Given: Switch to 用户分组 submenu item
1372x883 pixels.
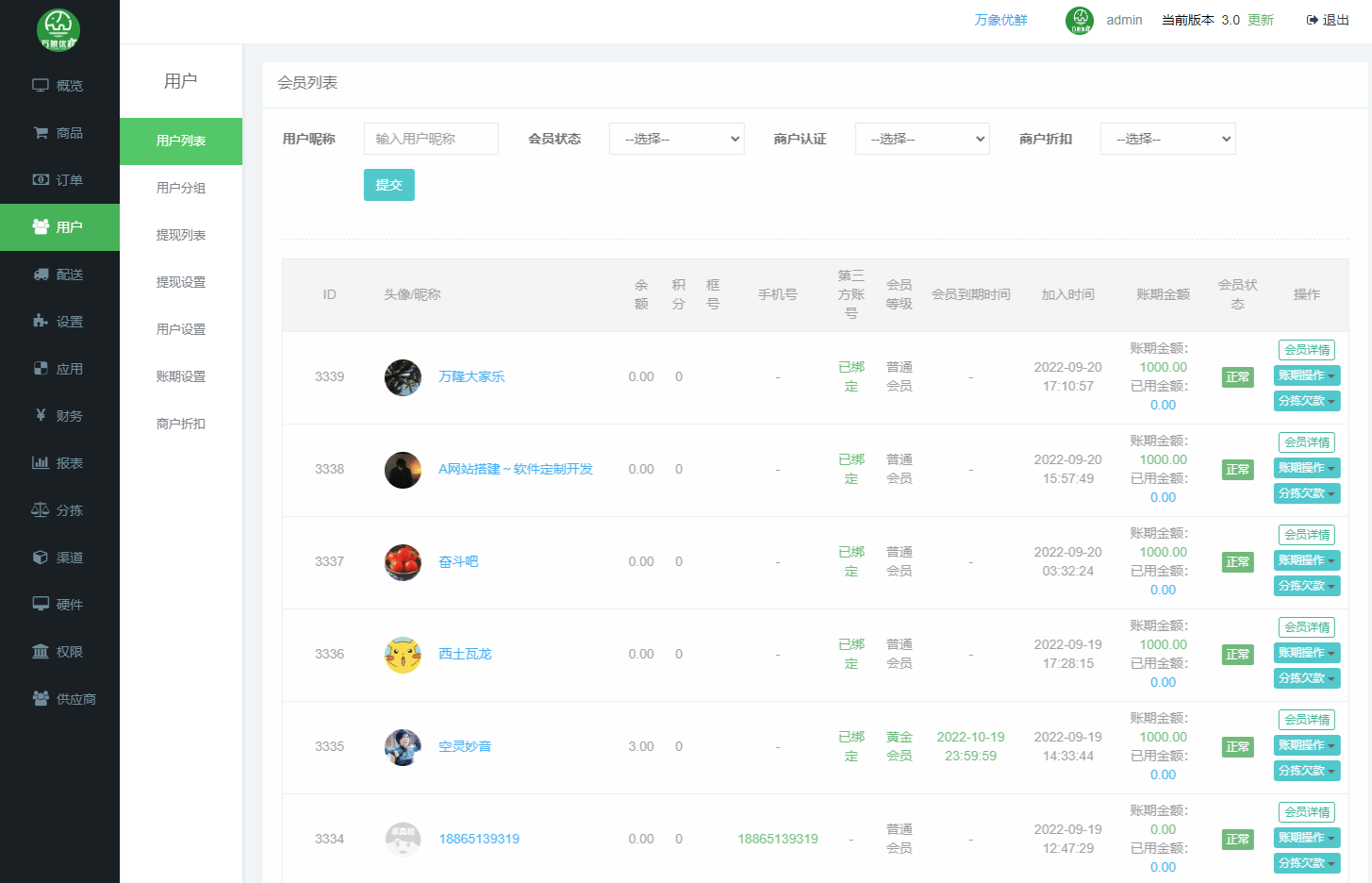Looking at the screenshot, I should point(181,188).
